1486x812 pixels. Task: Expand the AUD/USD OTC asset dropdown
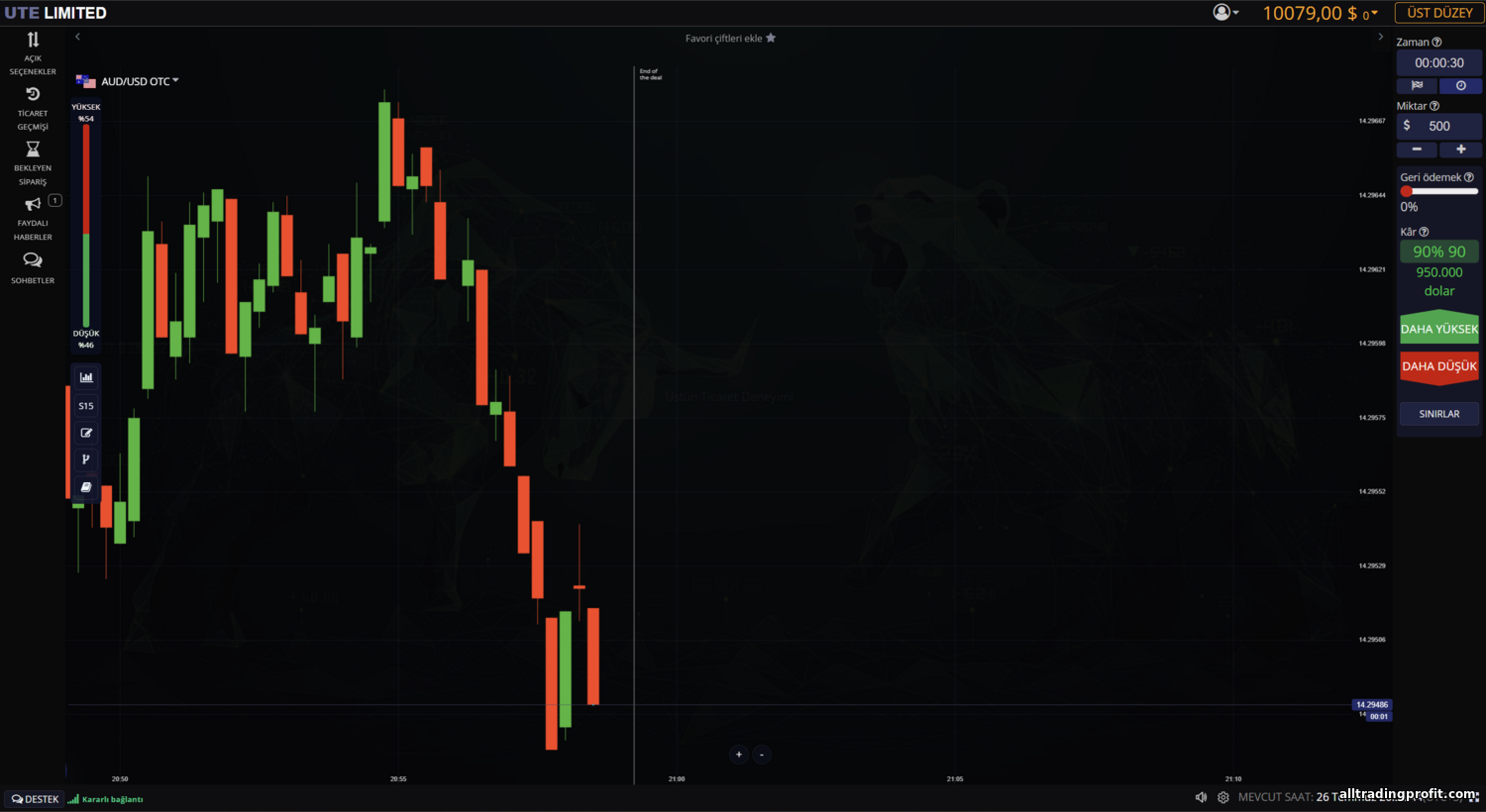pos(128,81)
